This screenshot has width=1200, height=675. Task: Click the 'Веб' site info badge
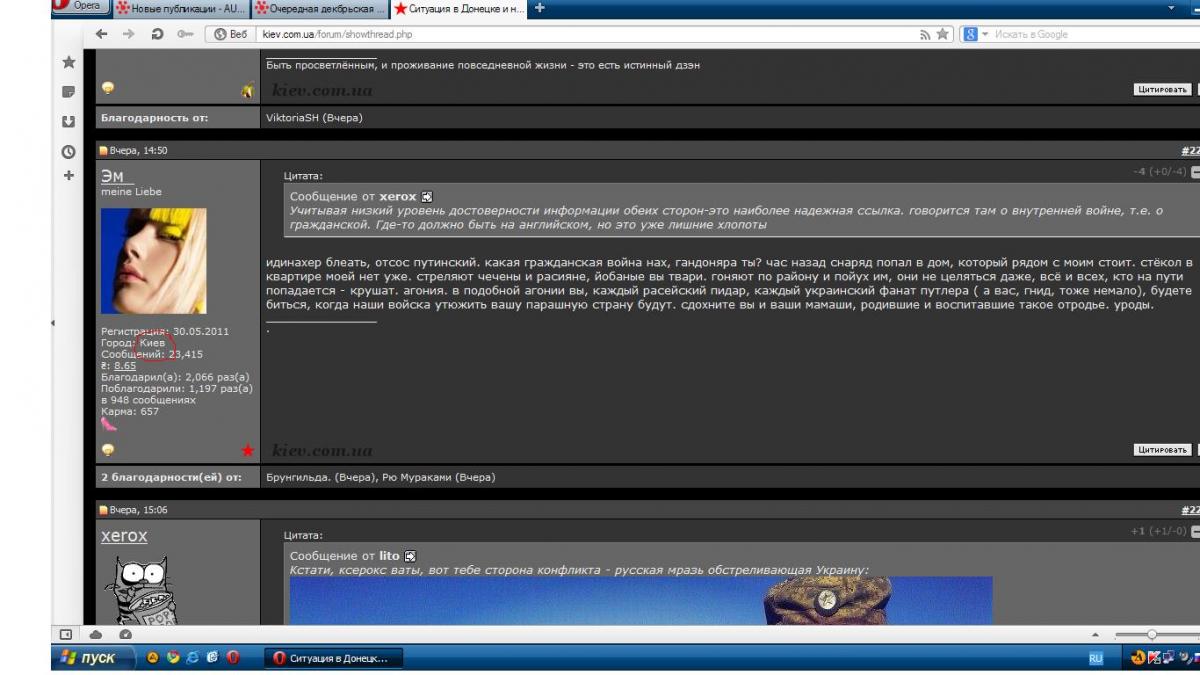click(231, 34)
